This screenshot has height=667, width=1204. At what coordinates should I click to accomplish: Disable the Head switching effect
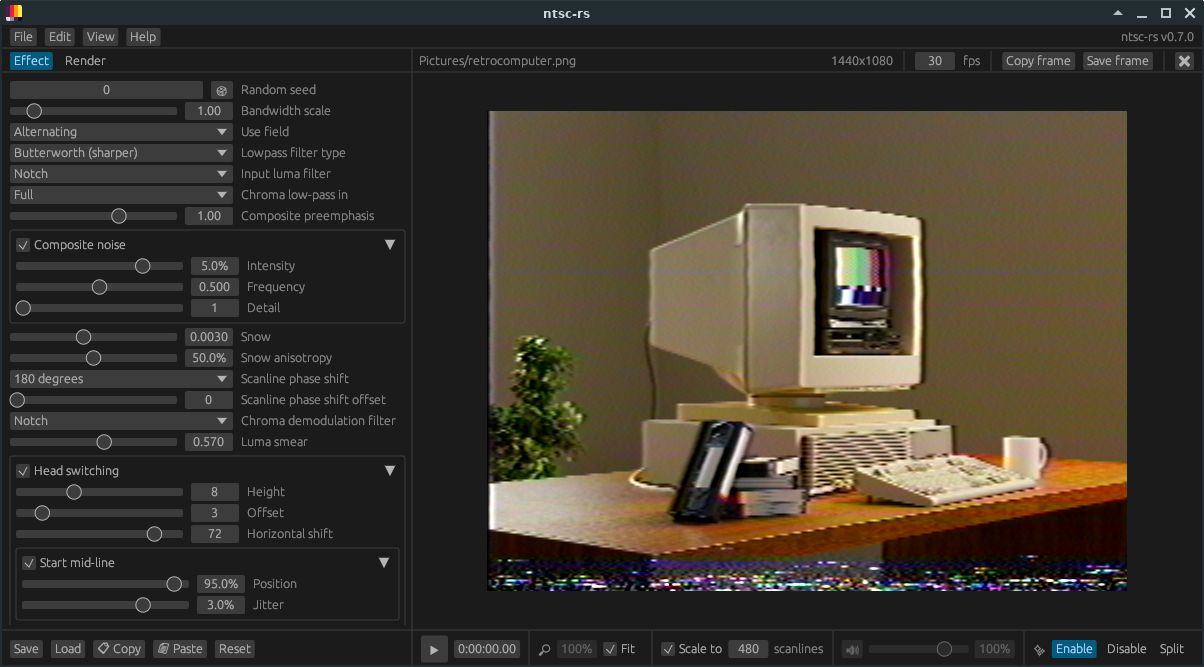pyautogui.click(x=22, y=470)
